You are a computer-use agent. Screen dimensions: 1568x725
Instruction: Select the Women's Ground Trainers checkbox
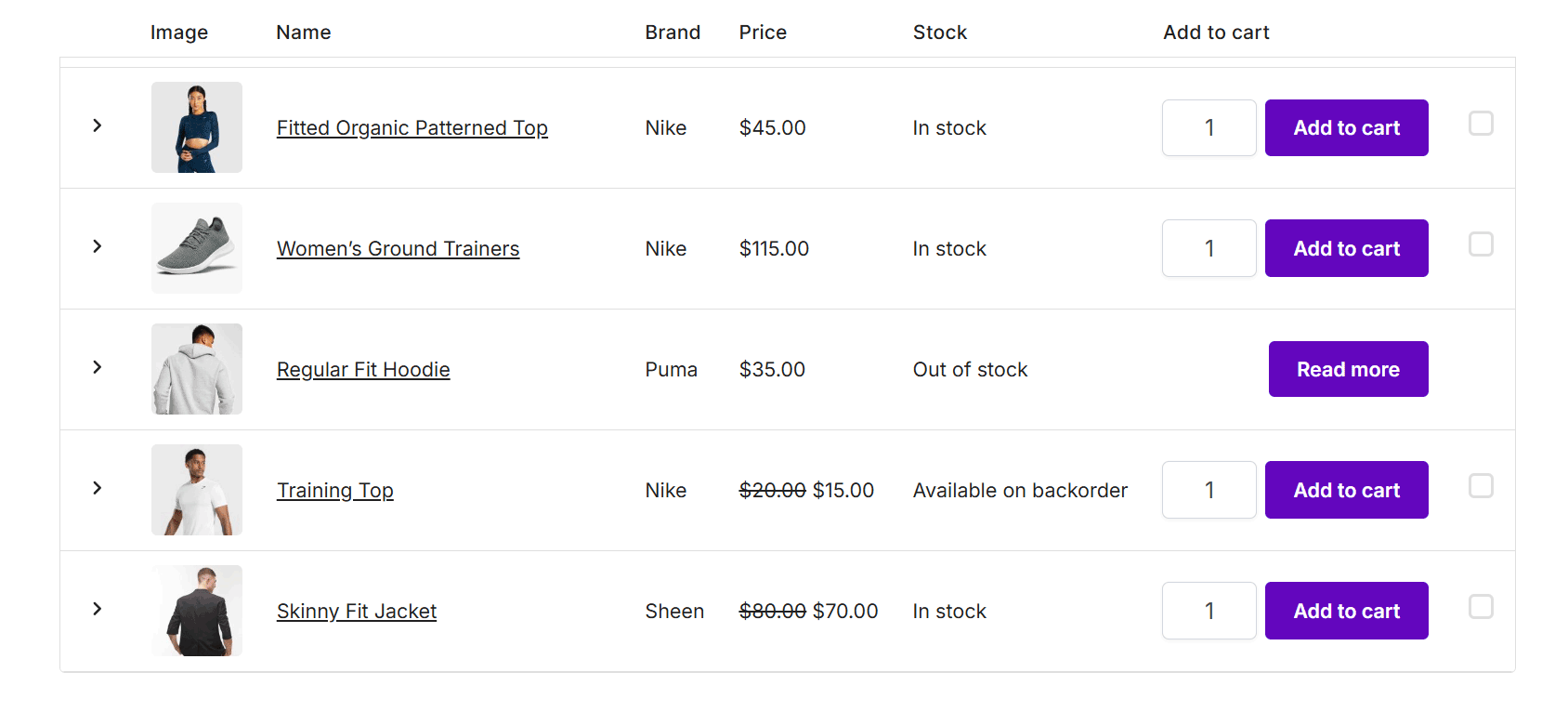[x=1481, y=244]
